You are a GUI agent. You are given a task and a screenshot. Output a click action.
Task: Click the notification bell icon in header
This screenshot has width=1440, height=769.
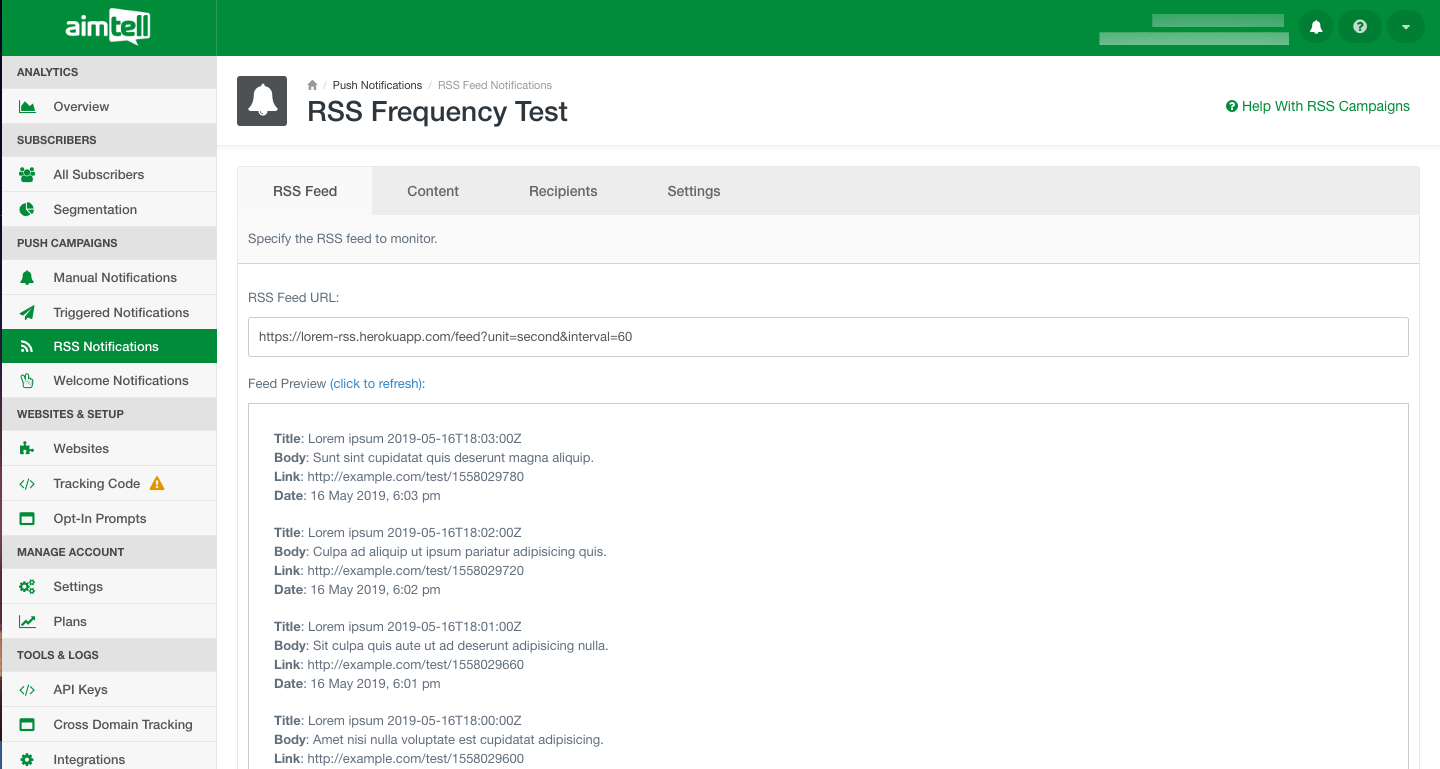[x=1316, y=27]
